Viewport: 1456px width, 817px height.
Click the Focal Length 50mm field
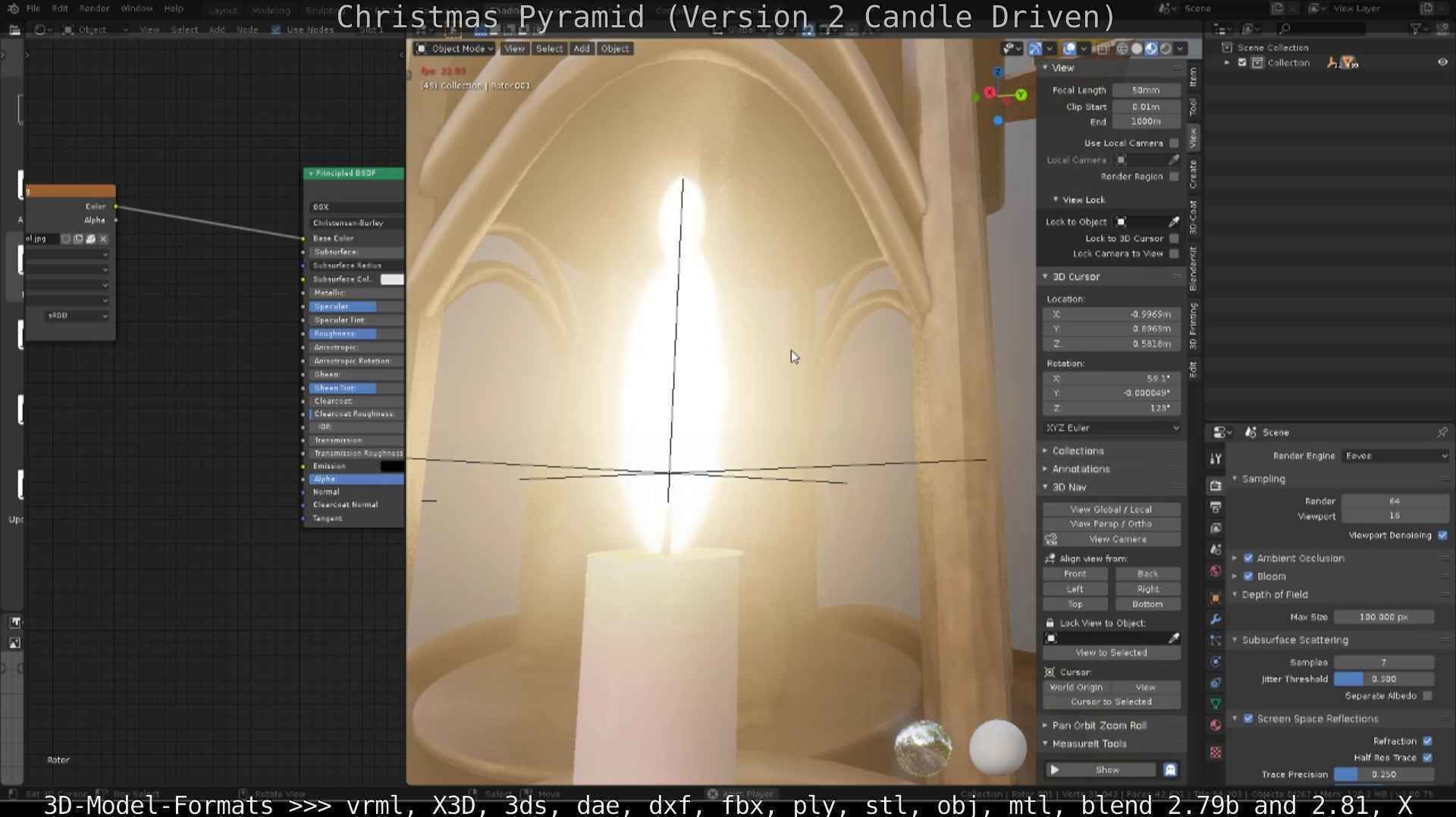click(x=1146, y=90)
